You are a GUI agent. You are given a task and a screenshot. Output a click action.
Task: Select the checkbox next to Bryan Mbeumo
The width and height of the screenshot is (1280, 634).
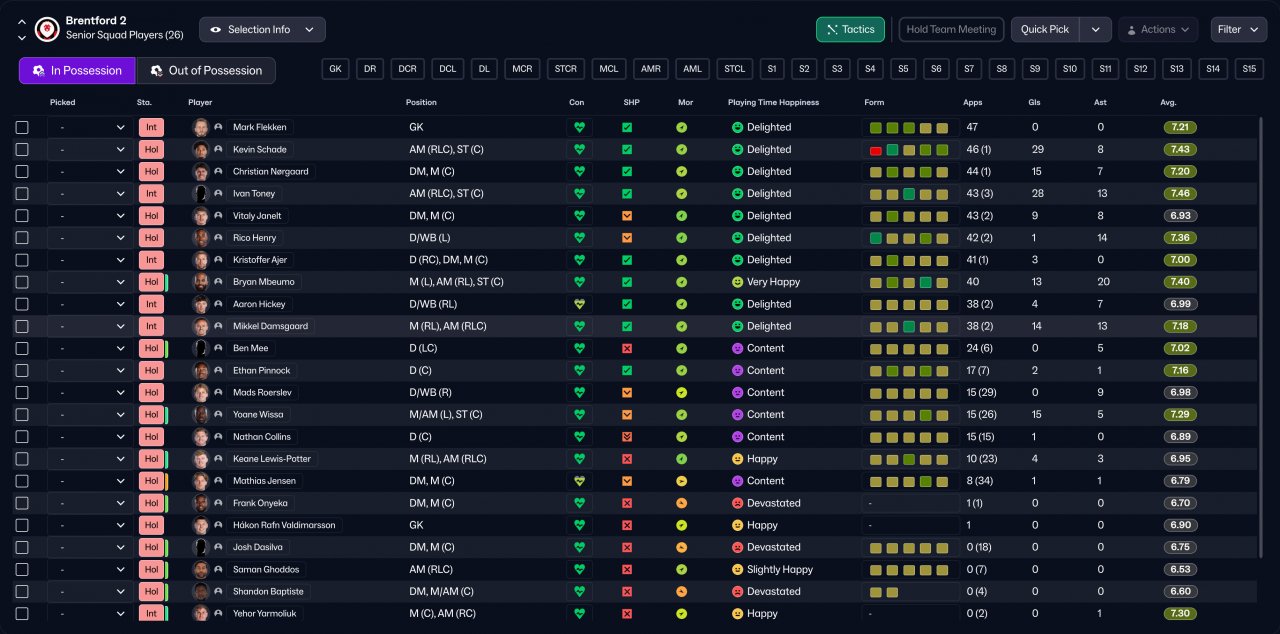click(22, 282)
